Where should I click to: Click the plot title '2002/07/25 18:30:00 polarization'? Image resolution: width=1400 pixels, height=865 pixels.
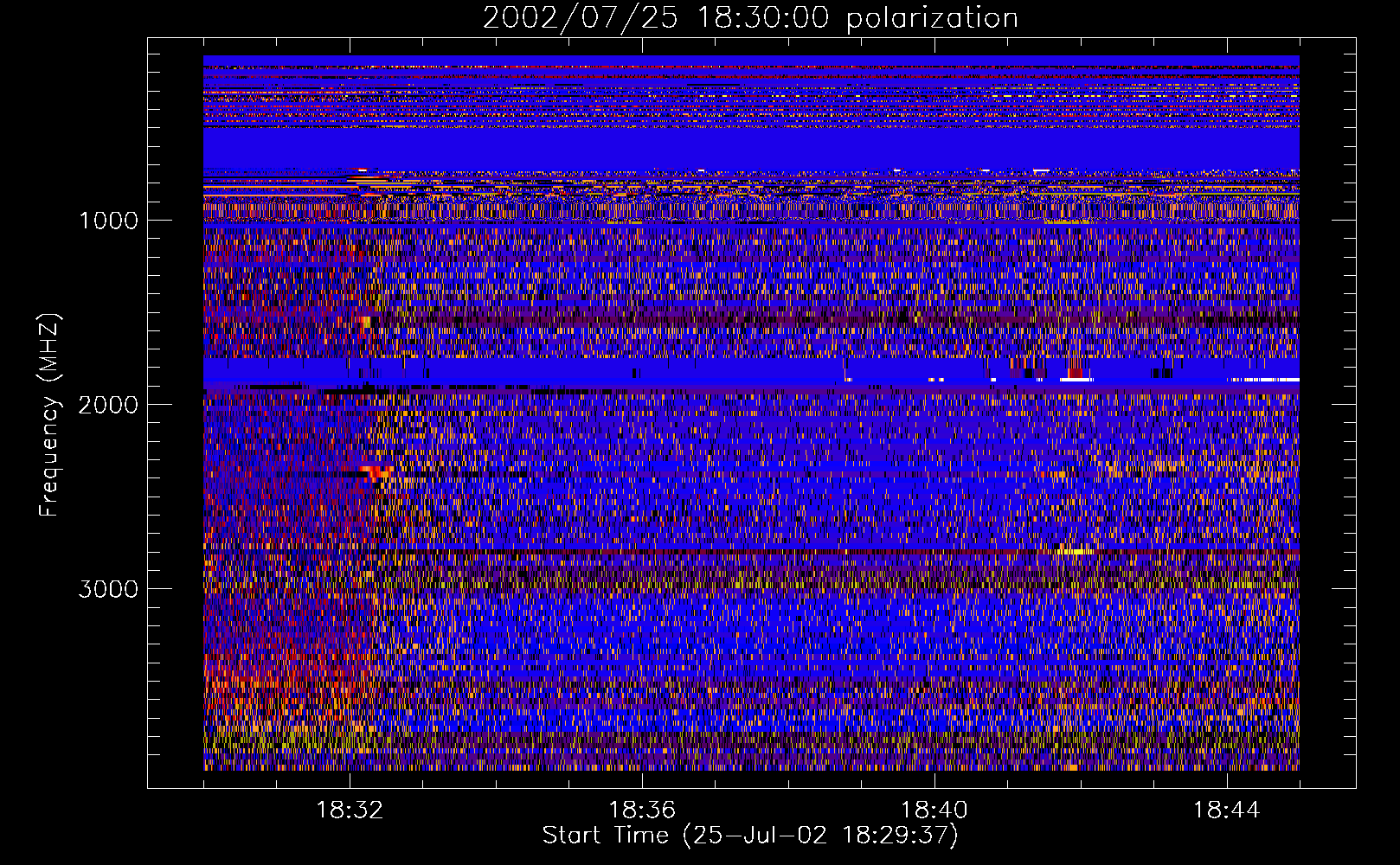tap(750, 17)
